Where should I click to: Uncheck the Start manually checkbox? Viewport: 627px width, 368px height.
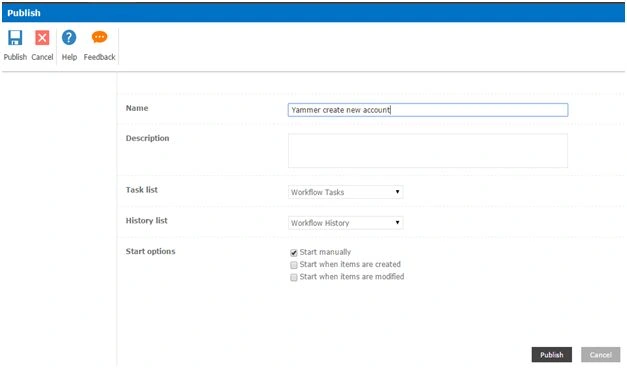[x=294, y=252]
